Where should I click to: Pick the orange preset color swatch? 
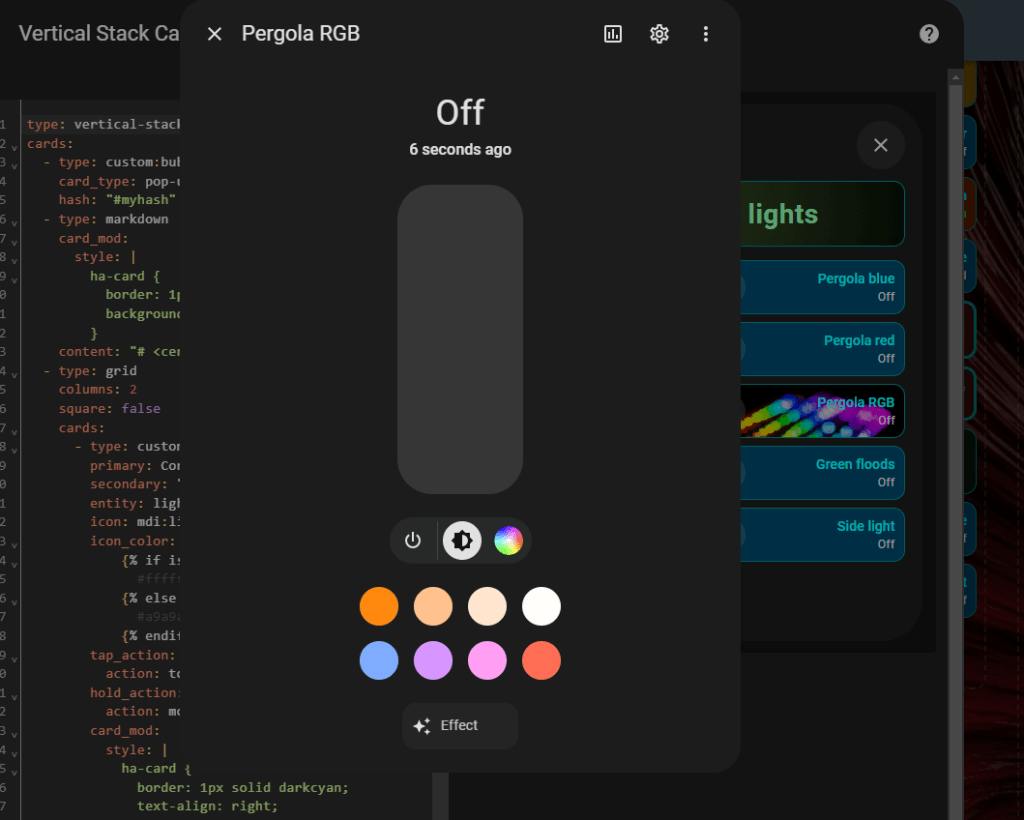[x=379, y=606]
